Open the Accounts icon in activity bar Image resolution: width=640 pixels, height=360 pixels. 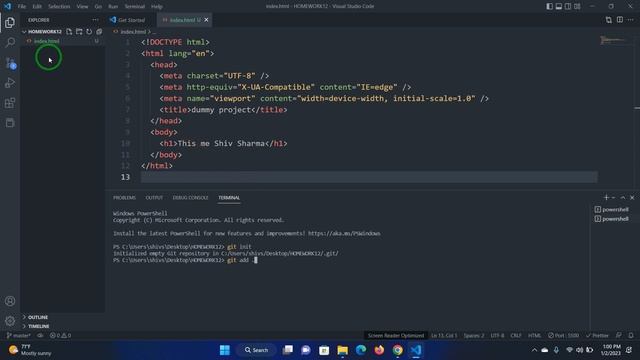(x=10, y=301)
